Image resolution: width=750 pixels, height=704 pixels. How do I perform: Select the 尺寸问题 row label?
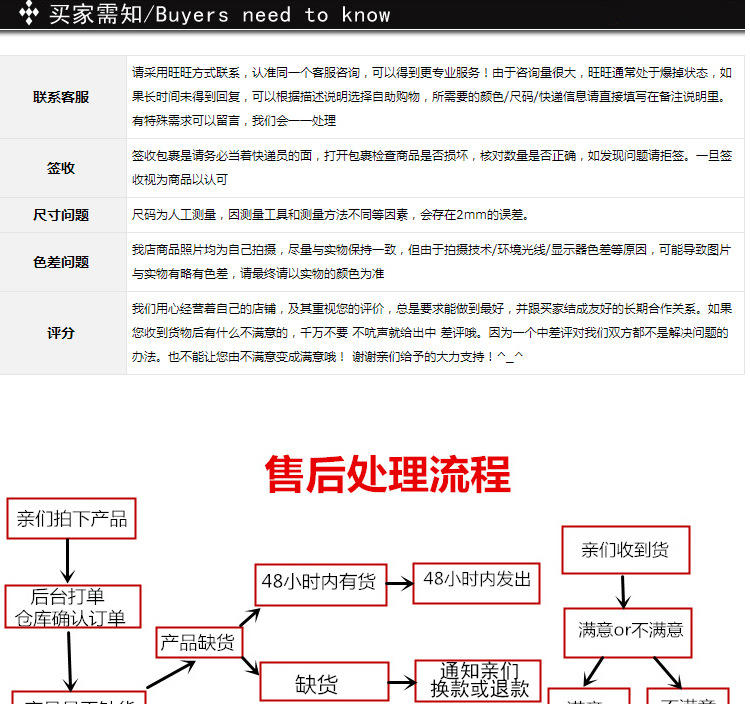click(61, 215)
